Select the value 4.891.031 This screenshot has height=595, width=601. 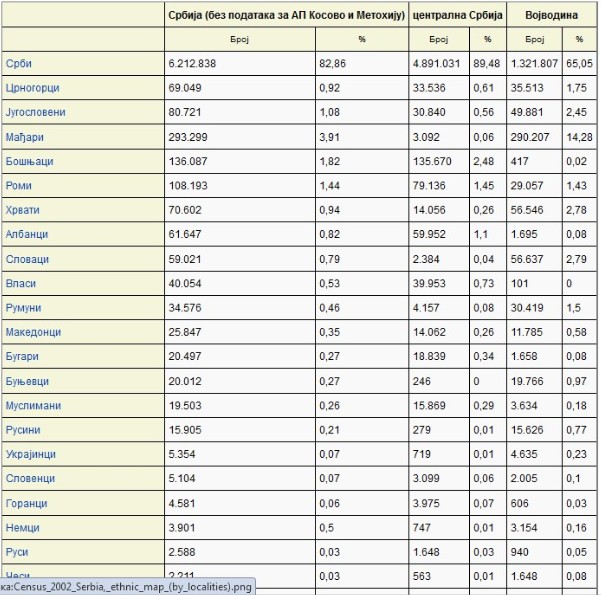[x=439, y=63]
